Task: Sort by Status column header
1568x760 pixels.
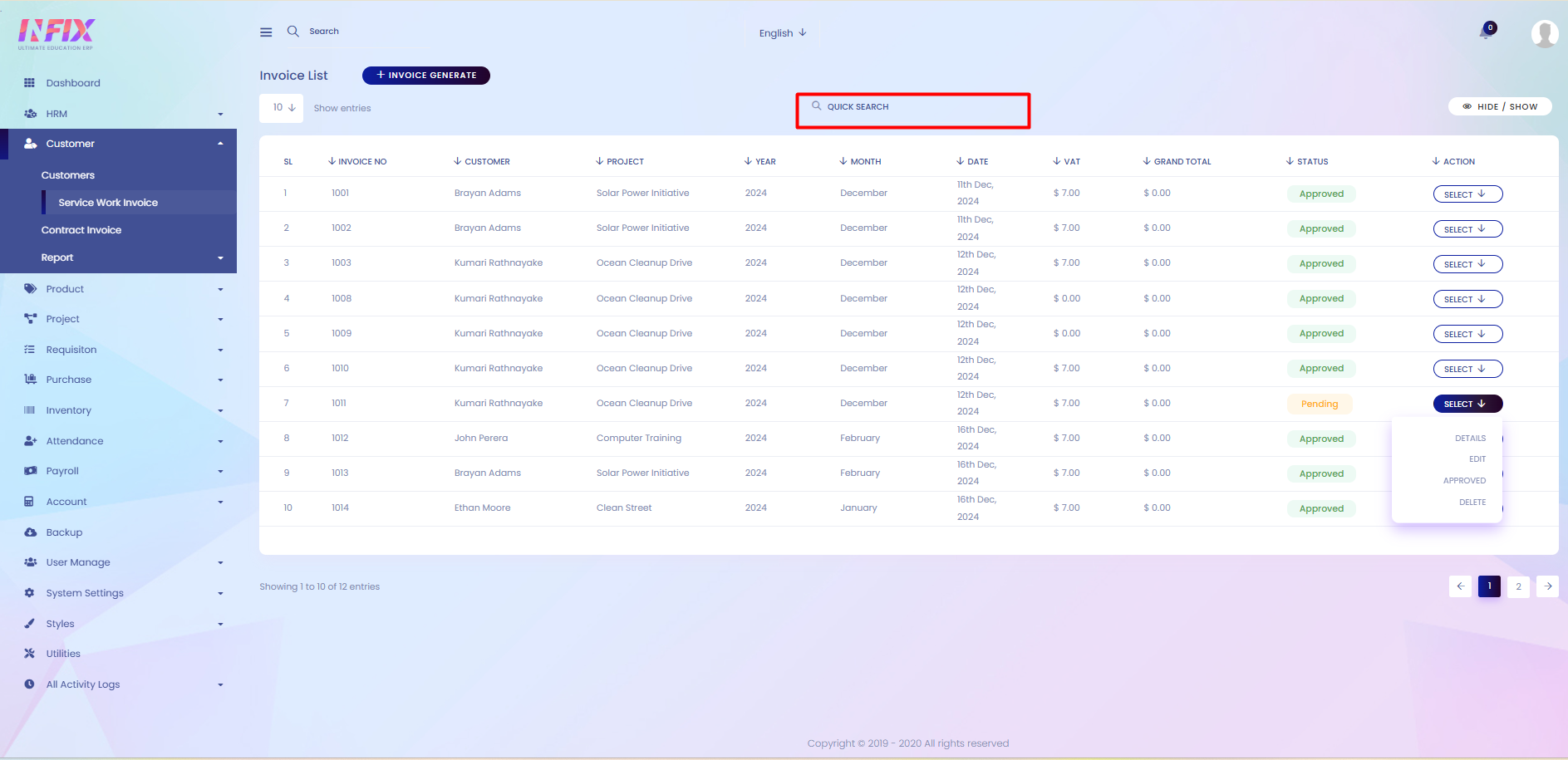Action: (x=1307, y=161)
